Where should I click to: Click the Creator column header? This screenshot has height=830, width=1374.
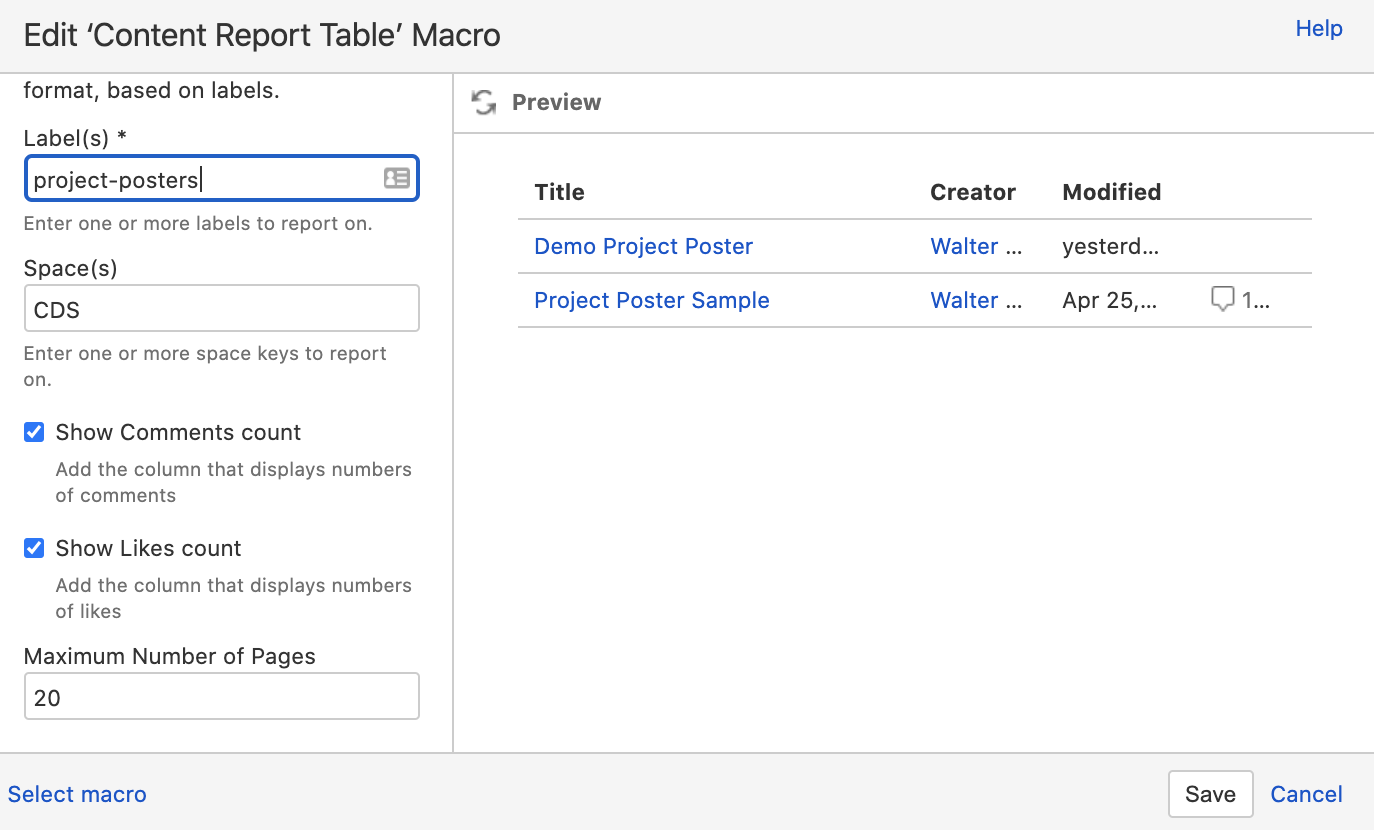[x=972, y=192]
